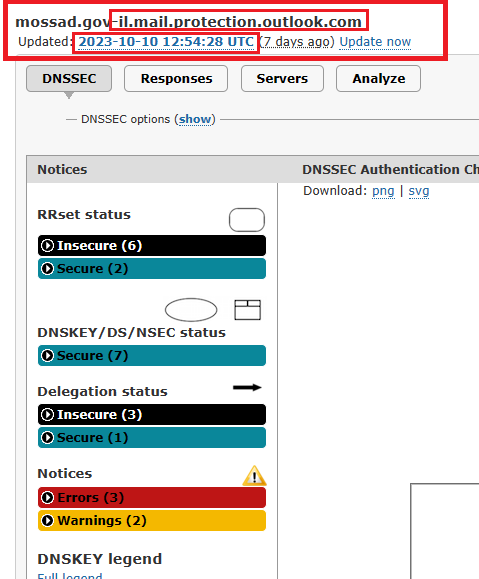This screenshot has width=479, height=579.
Task: Click the Notices panel header
Action: pos(62,169)
